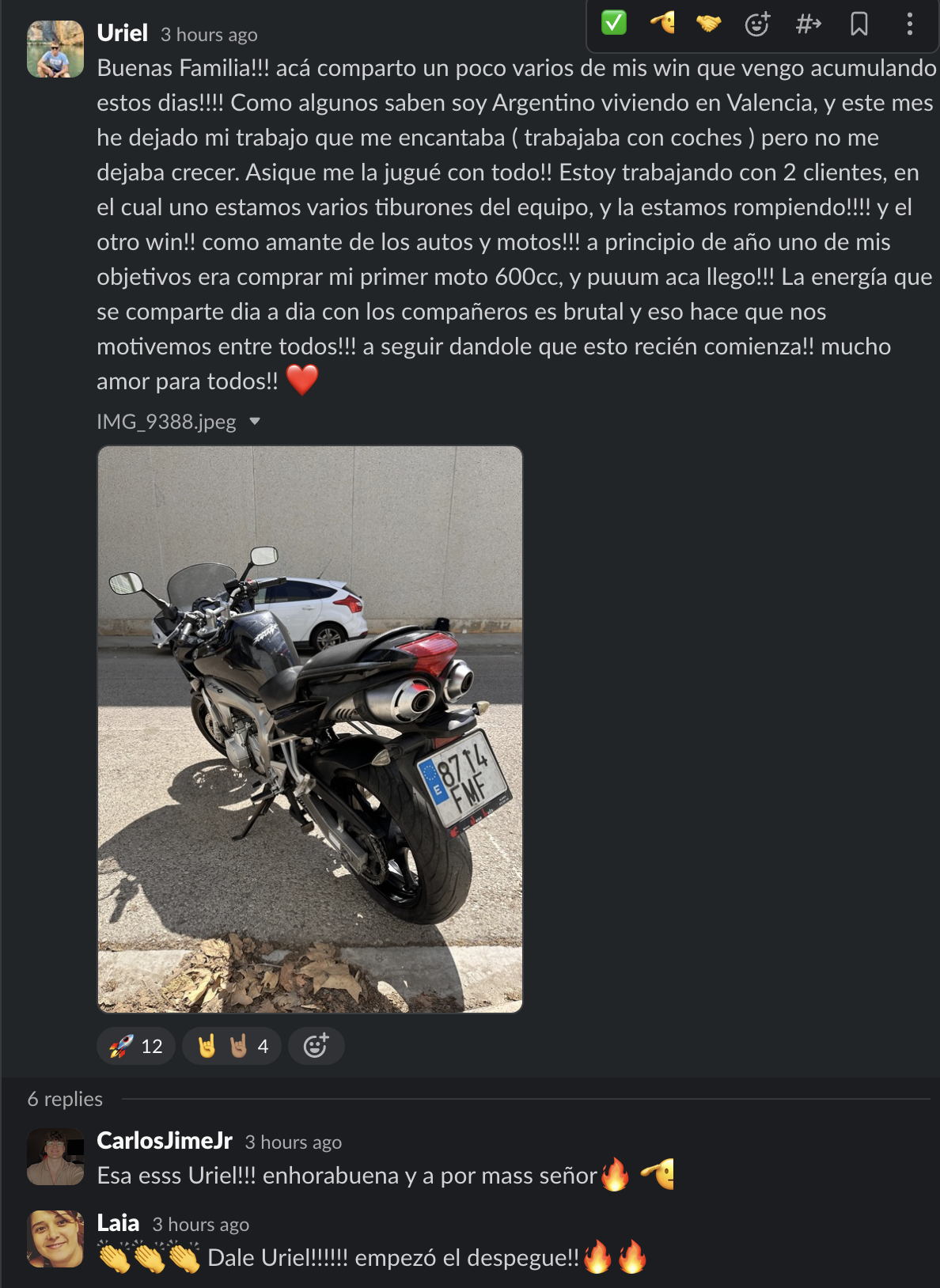Open the motorcycle photo preview

(309, 729)
